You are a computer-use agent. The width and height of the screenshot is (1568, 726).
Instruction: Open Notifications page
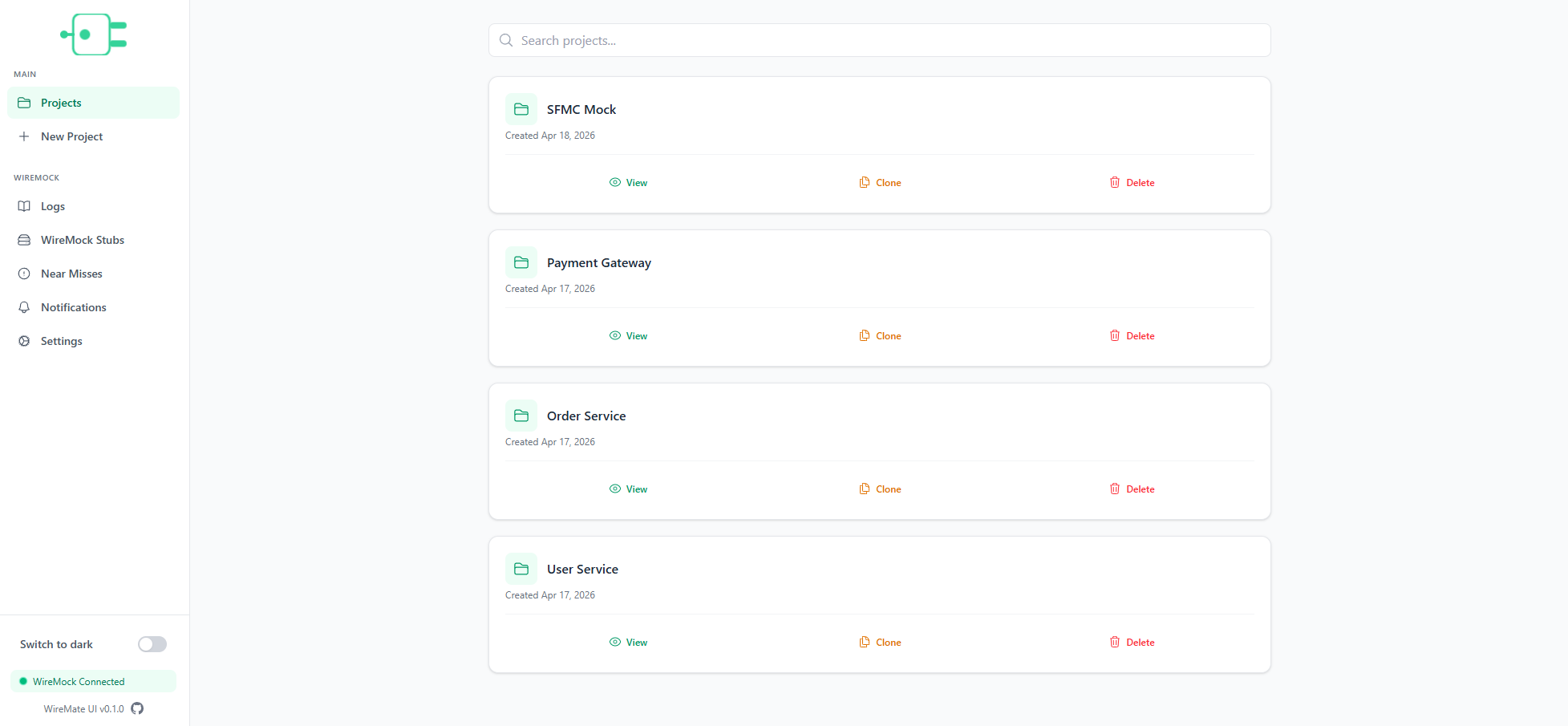point(93,307)
